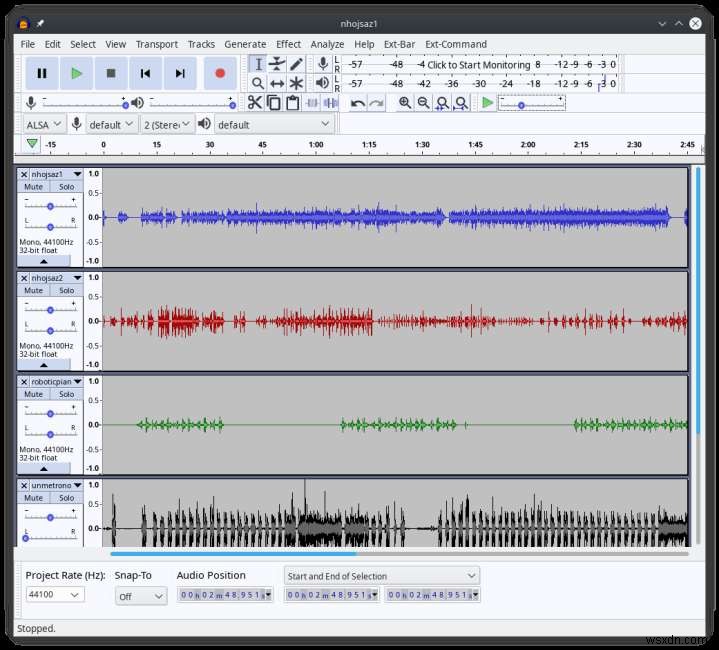This screenshot has height=650, width=719.
Task: Select the Multi-tool asterisk icon
Action: click(296, 83)
